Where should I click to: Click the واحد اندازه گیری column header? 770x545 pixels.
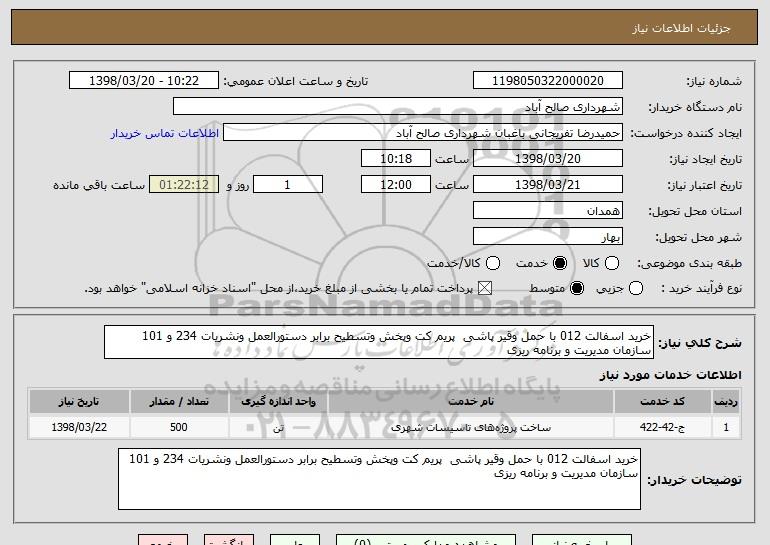(x=278, y=402)
